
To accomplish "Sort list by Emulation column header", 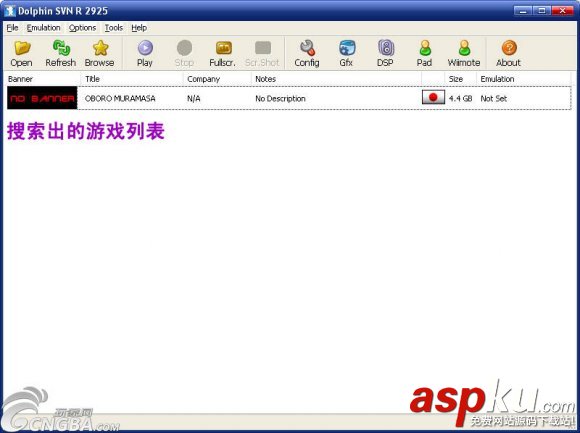I will (x=523, y=79).
